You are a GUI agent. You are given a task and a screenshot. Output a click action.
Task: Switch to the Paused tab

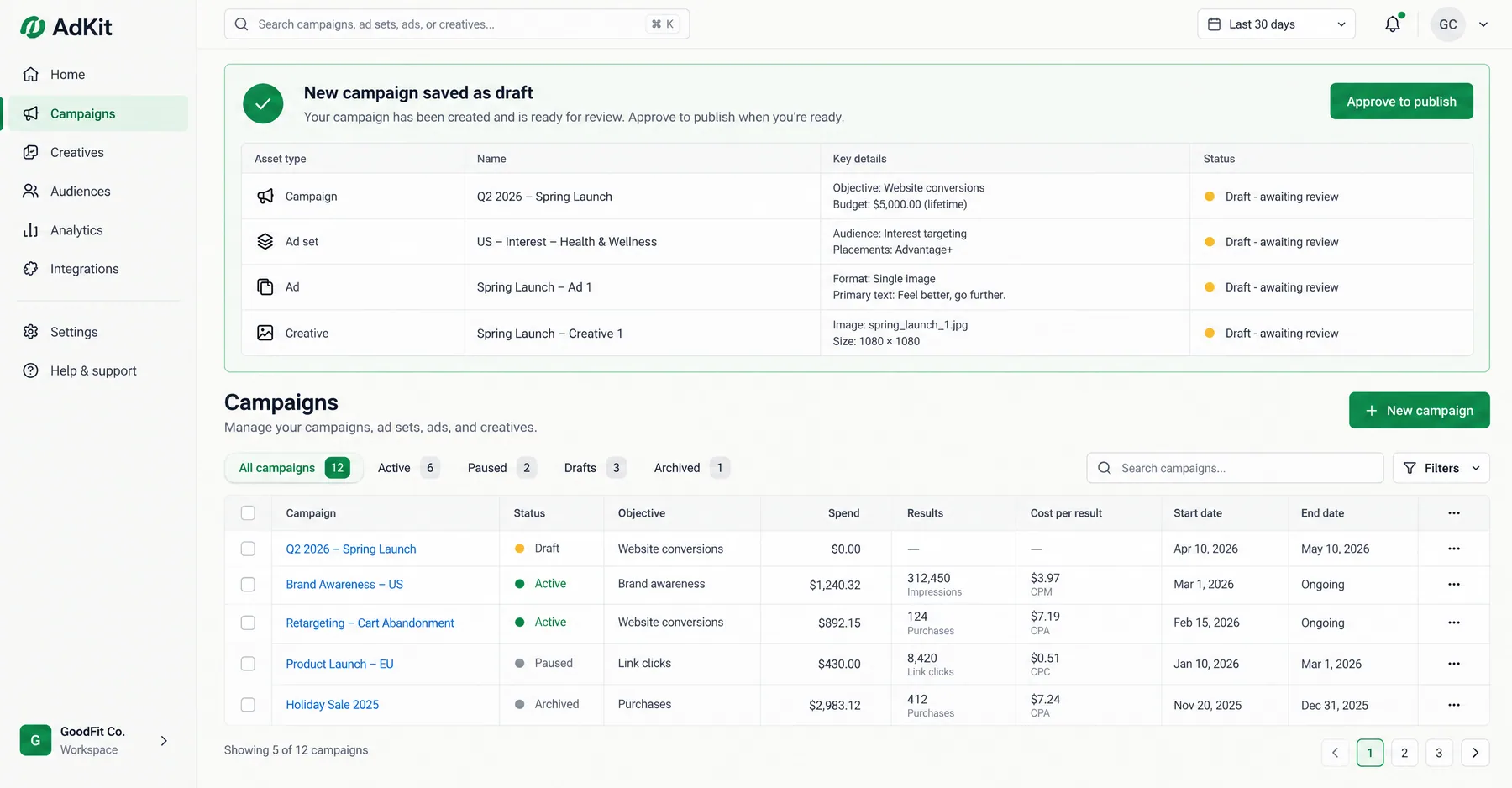[x=501, y=468]
